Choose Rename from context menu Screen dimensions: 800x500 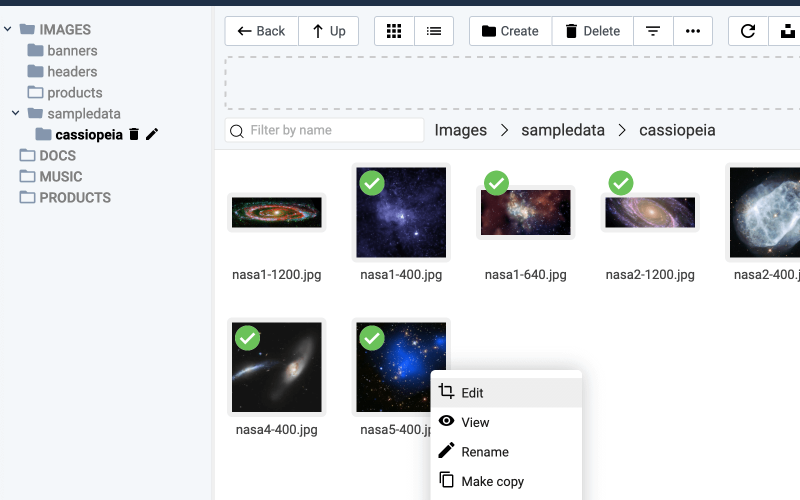[506, 452]
